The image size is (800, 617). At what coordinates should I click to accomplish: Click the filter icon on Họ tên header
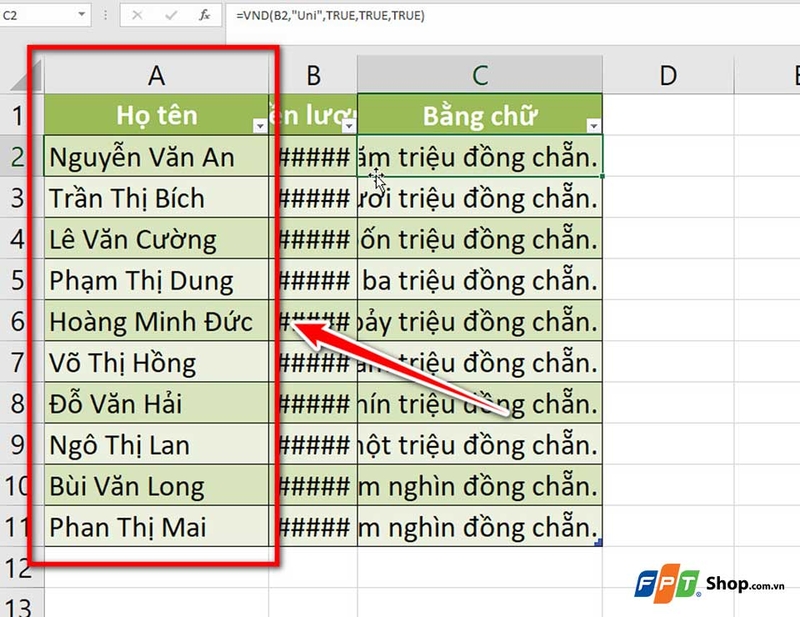tap(258, 124)
